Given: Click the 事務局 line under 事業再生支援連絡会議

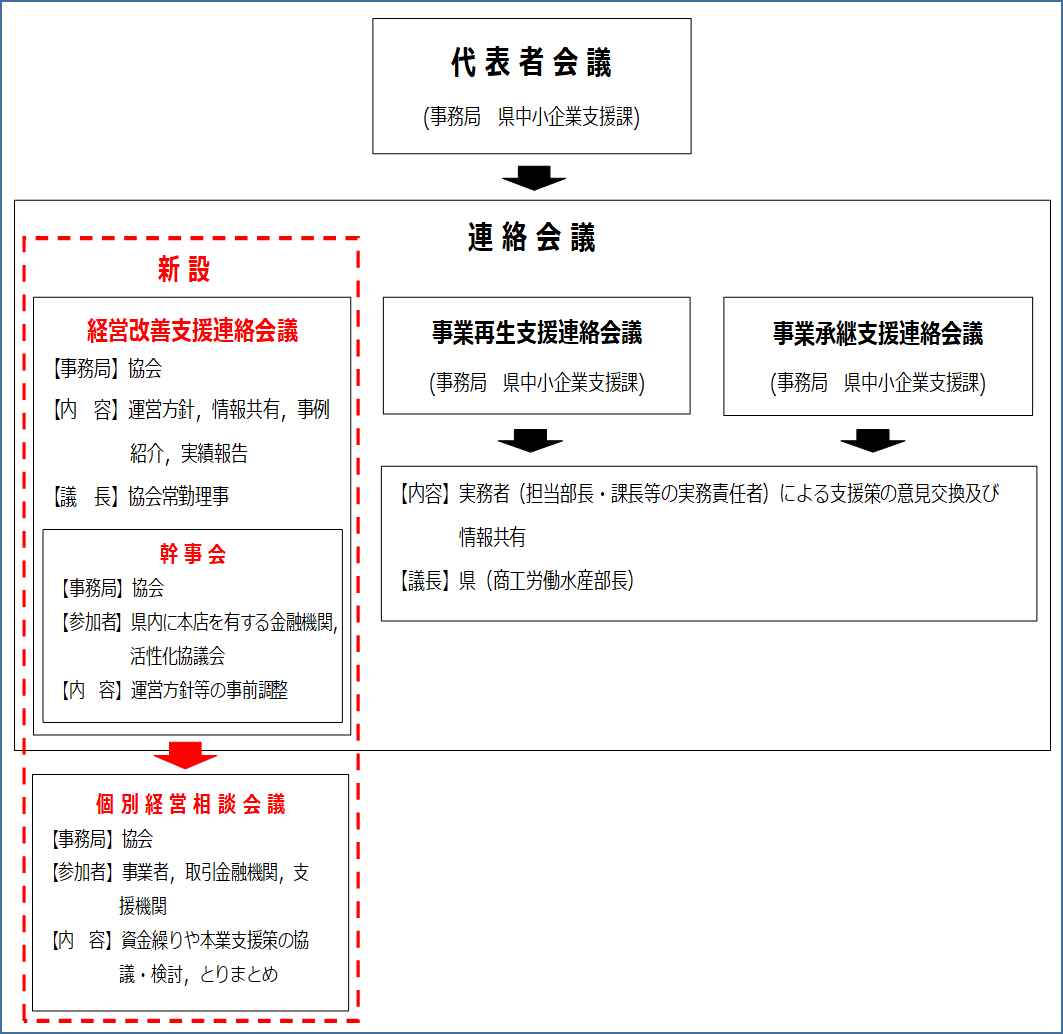Looking at the screenshot, I should (537, 382).
